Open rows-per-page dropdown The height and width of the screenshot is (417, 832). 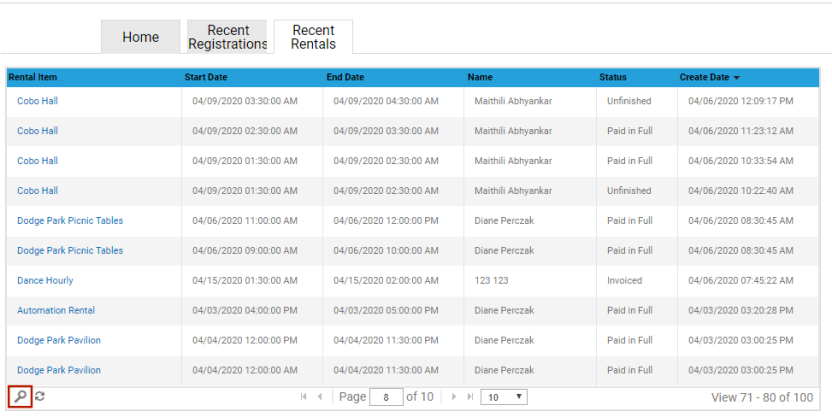tap(504, 397)
